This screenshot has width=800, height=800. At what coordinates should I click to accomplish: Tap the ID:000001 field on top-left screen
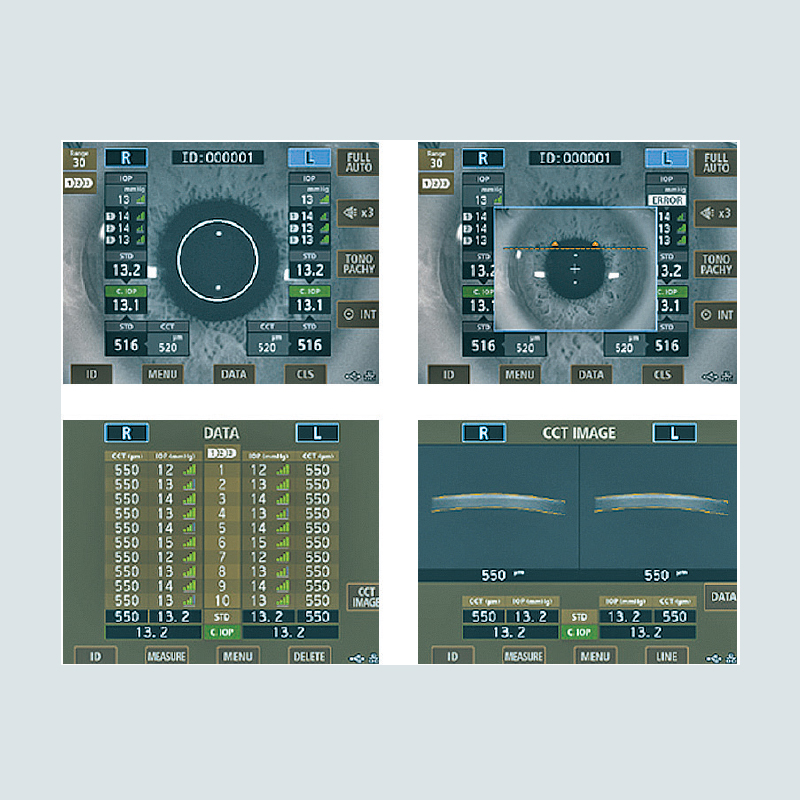click(x=218, y=158)
